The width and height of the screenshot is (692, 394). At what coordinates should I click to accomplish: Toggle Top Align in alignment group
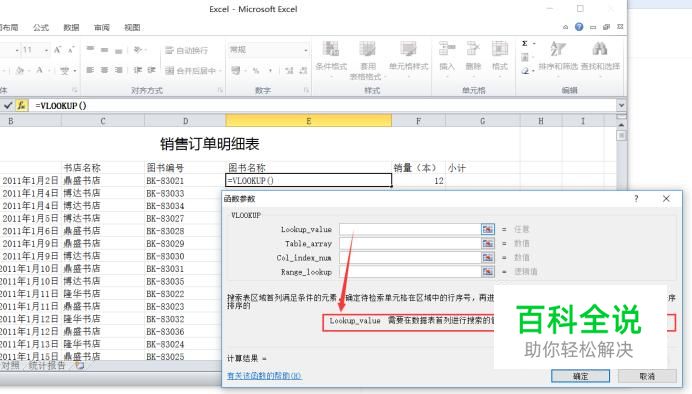click(x=90, y=49)
